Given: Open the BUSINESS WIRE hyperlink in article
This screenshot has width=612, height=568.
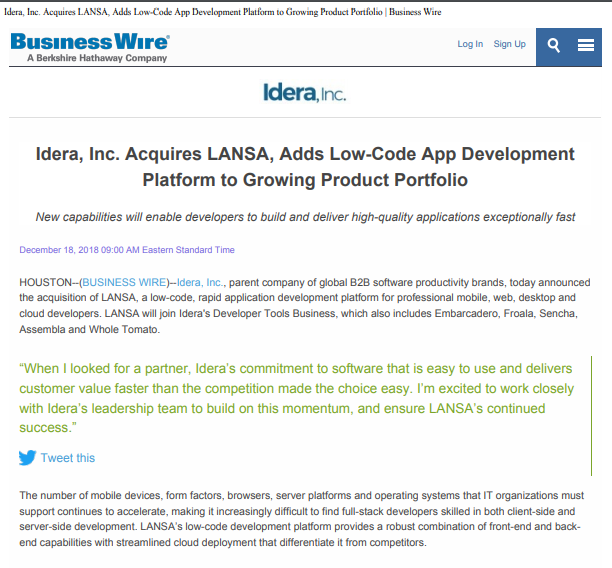Looking at the screenshot, I should pos(125,282).
